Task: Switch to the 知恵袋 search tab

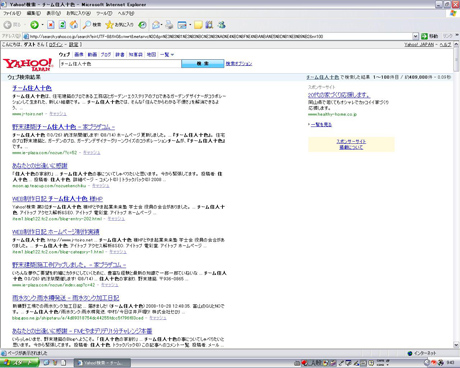Action: (x=136, y=54)
